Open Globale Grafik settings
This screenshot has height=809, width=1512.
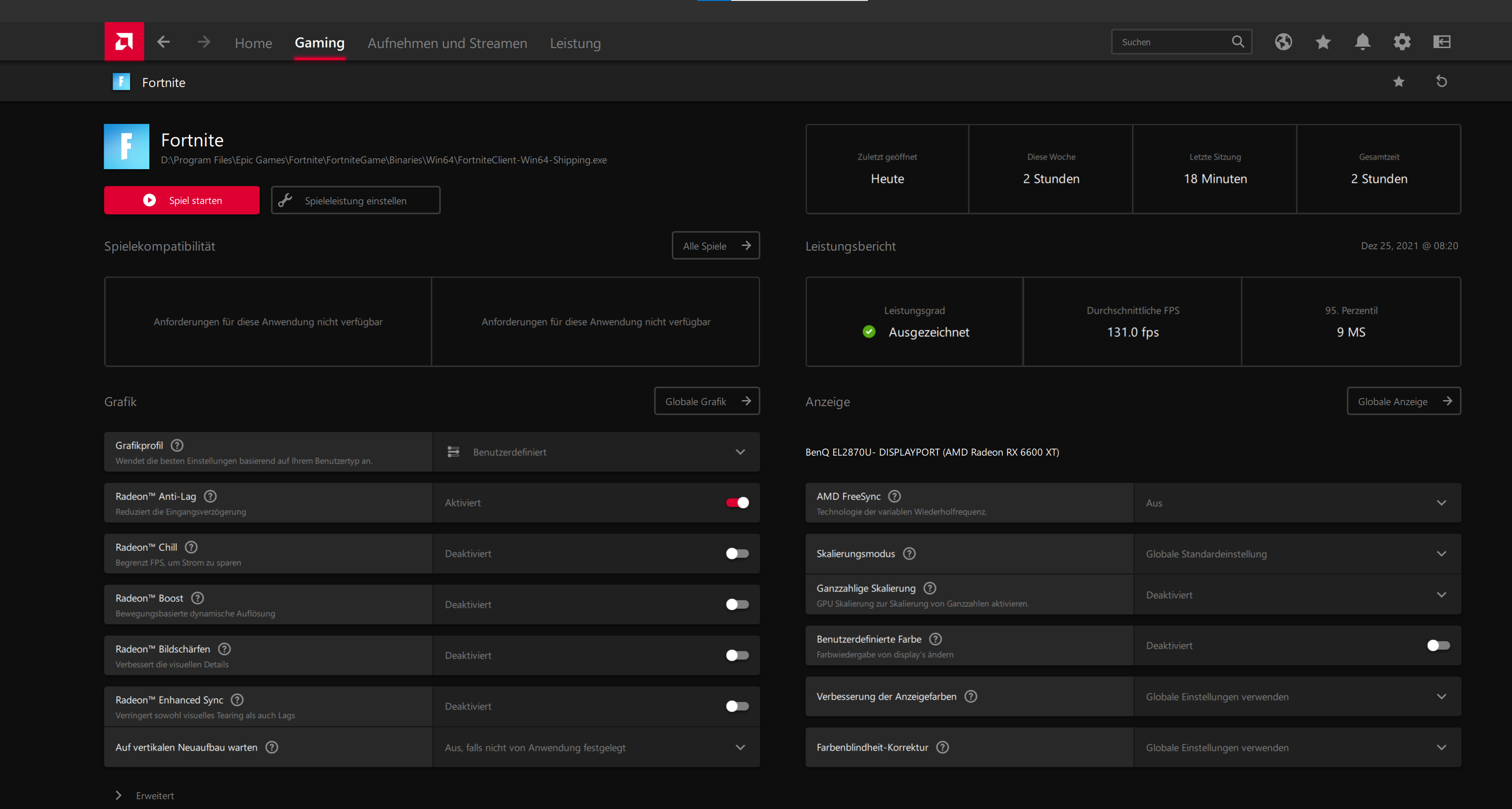point(706,401)
